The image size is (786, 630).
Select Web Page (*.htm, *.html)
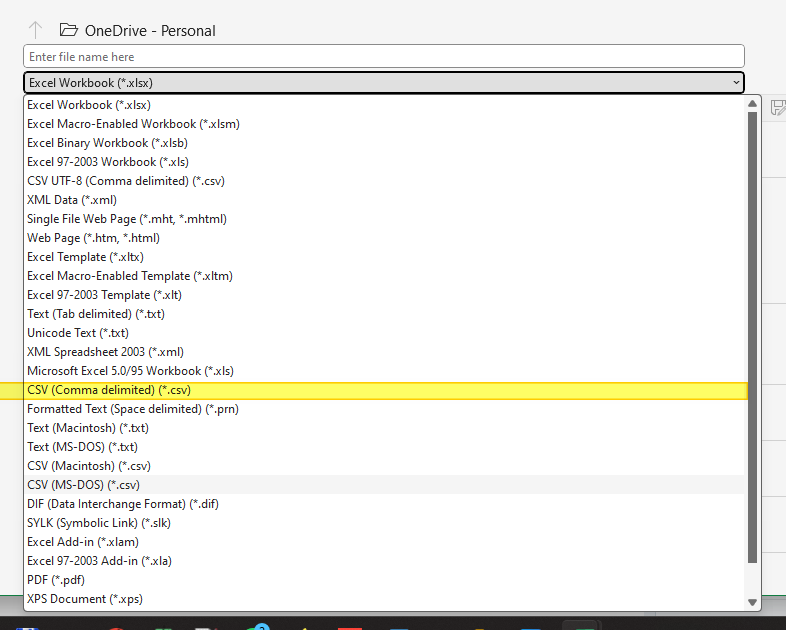point(385,238)
